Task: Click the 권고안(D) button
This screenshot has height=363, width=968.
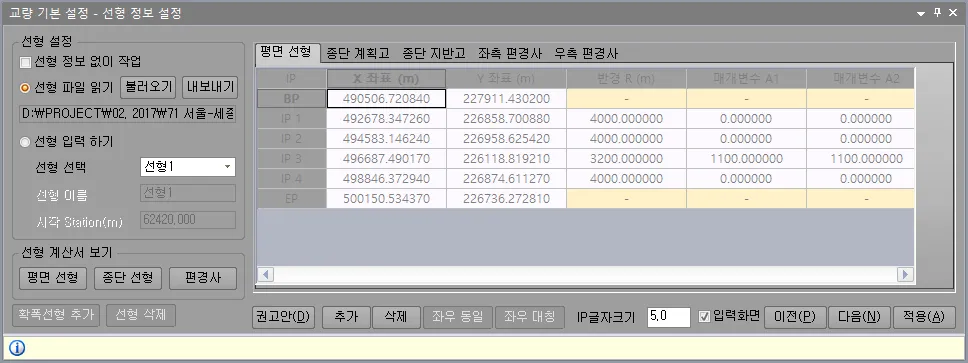Action: tap(284, 317)
